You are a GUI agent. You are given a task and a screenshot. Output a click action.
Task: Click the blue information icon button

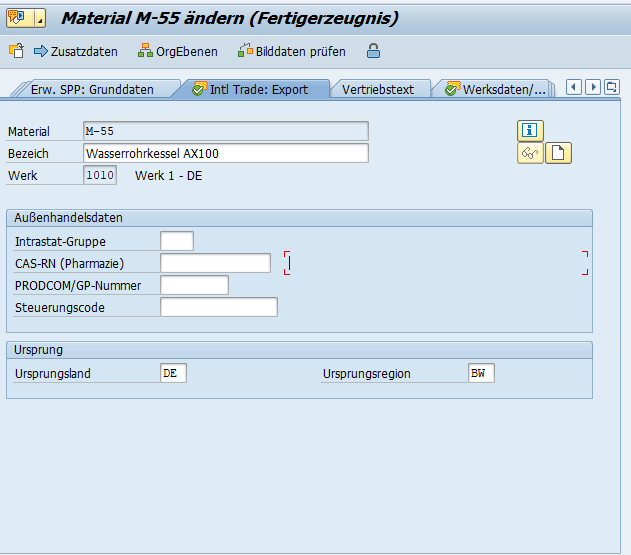[x=530, y=131]
